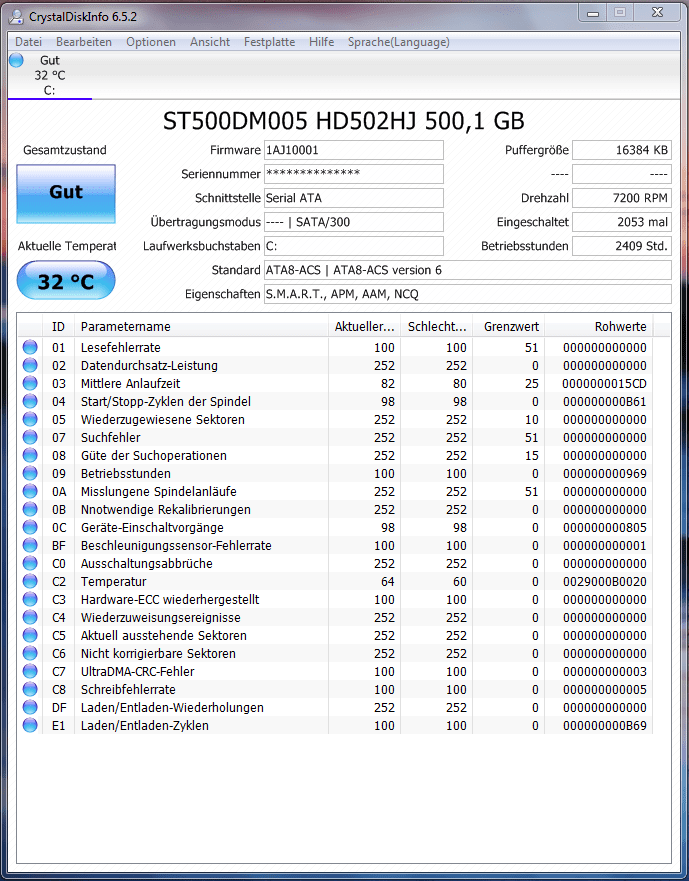Click status orb of Schreibfehlerrate row

(30, 689)
